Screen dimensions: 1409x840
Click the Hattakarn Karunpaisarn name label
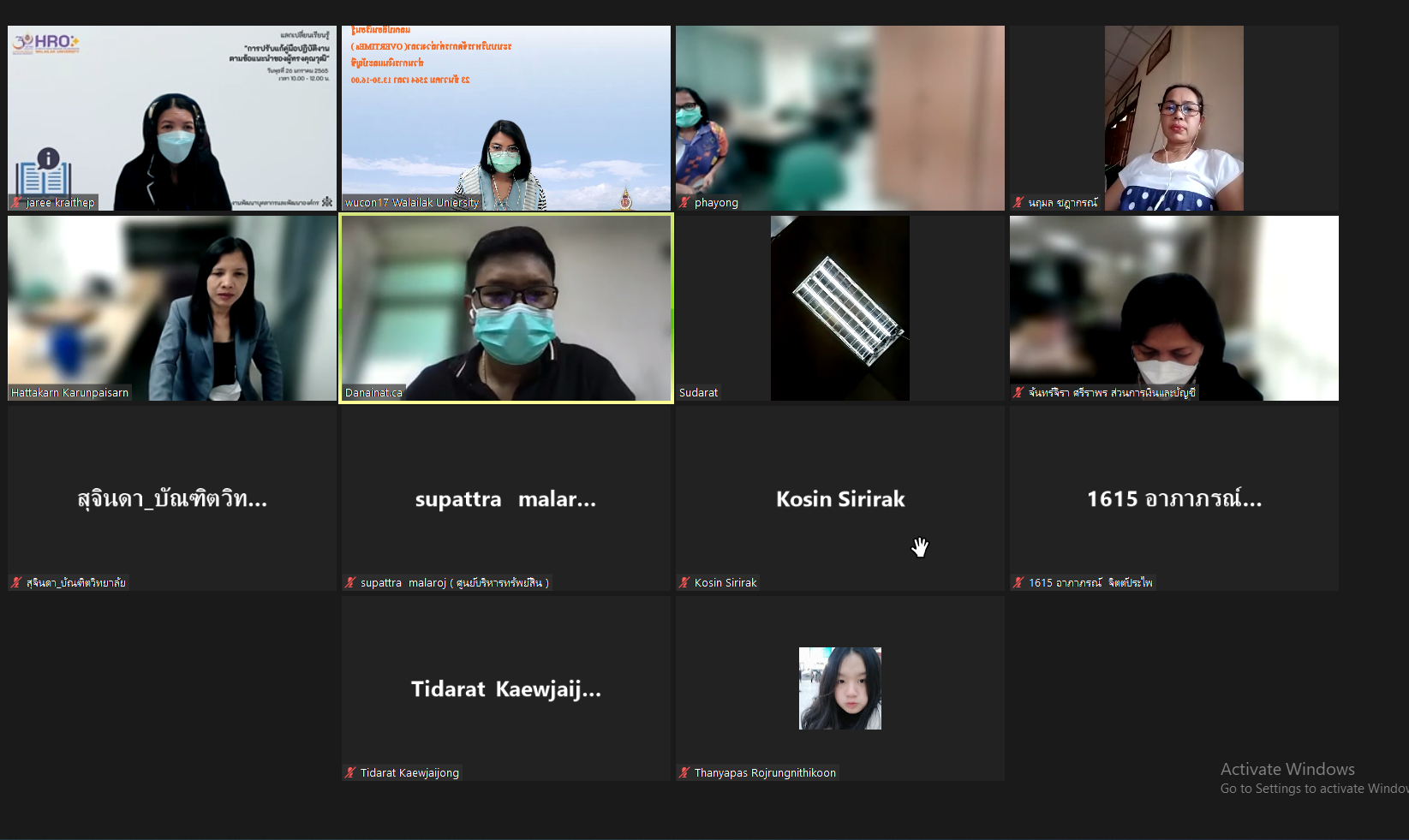point(70,393)
